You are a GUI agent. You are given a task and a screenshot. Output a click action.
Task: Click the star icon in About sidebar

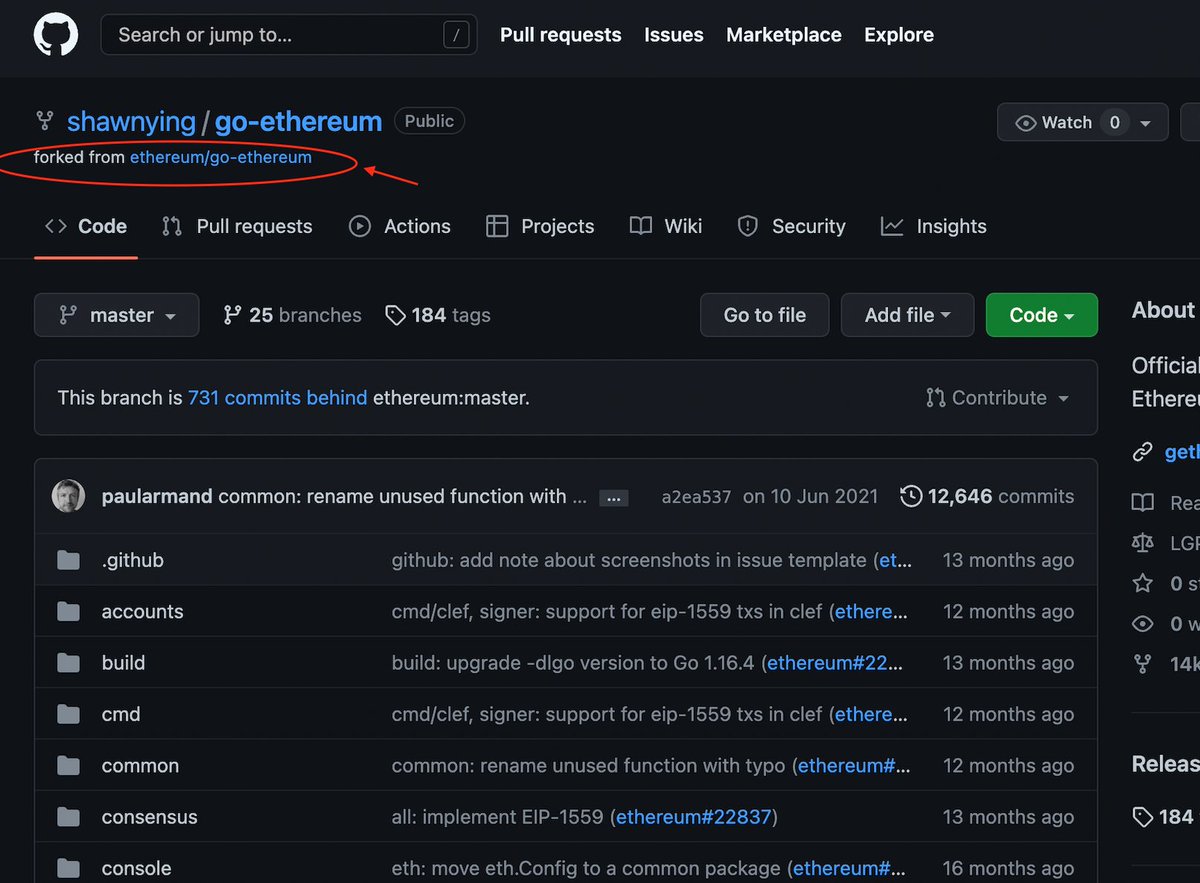pyautogui.click(x=1142, y=583)
